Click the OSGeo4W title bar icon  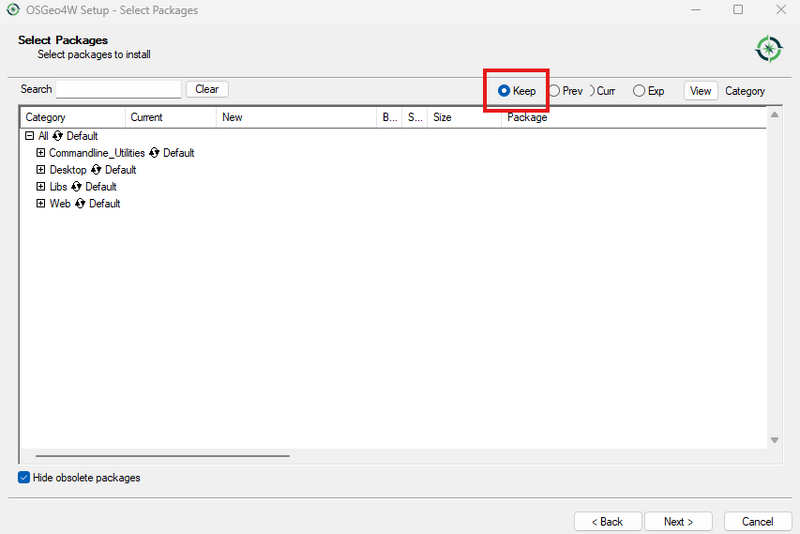pyautogui.click(x=11, y=10)
